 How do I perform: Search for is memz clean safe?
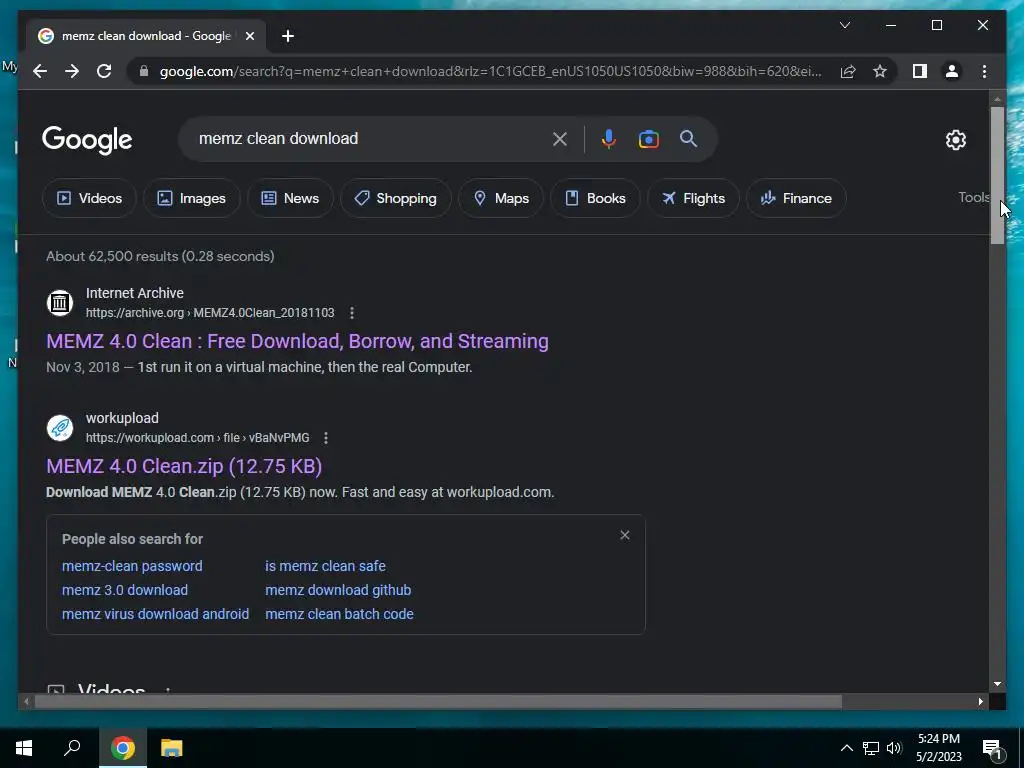tap(325, 566)
